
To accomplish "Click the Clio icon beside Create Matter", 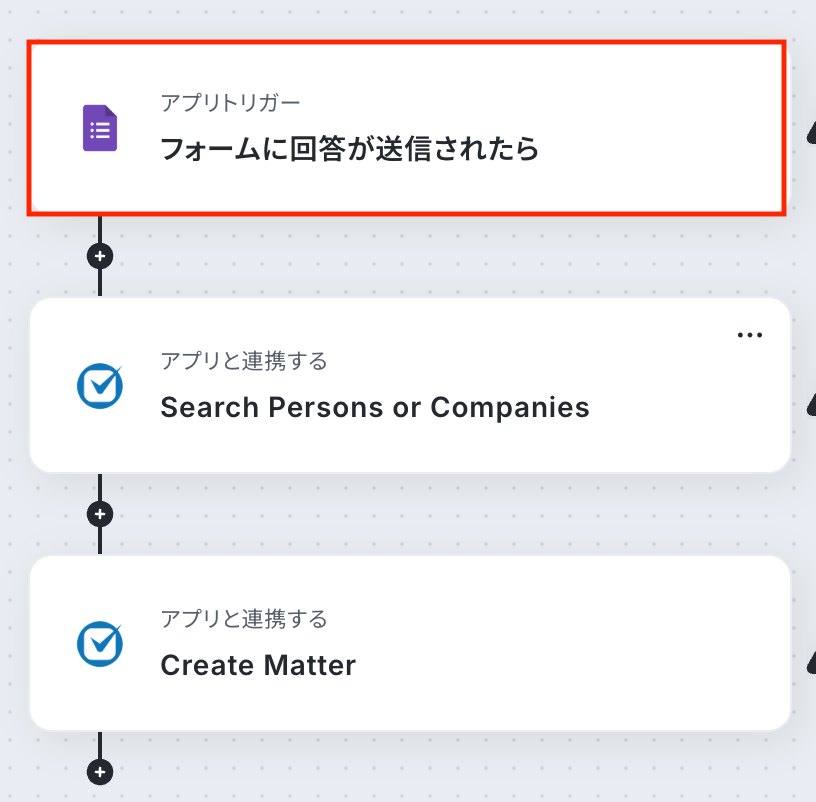I will pos(100,644).
